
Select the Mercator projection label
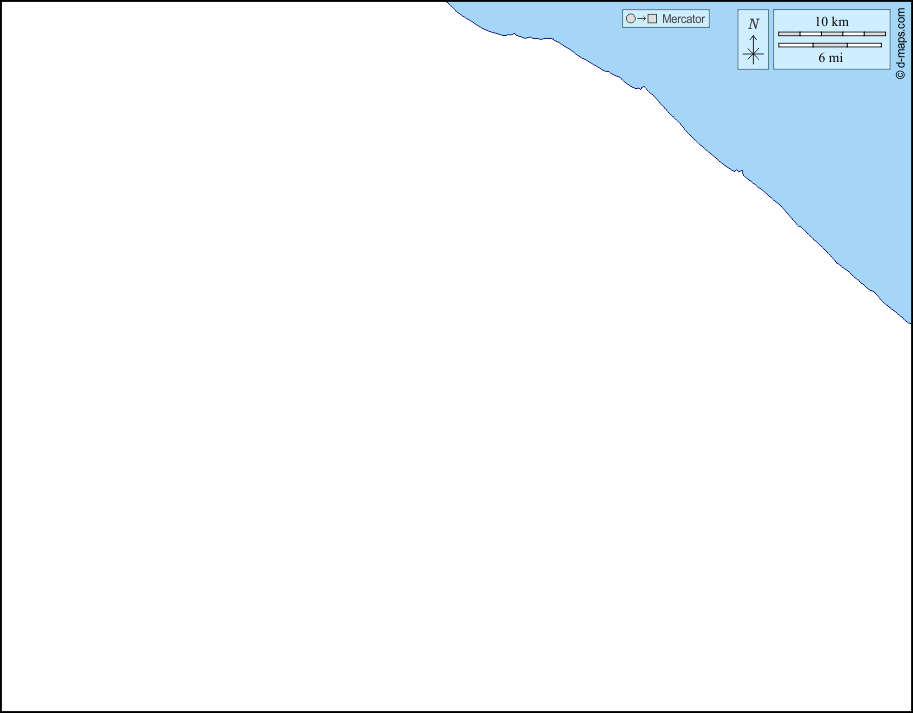(683, 19)
